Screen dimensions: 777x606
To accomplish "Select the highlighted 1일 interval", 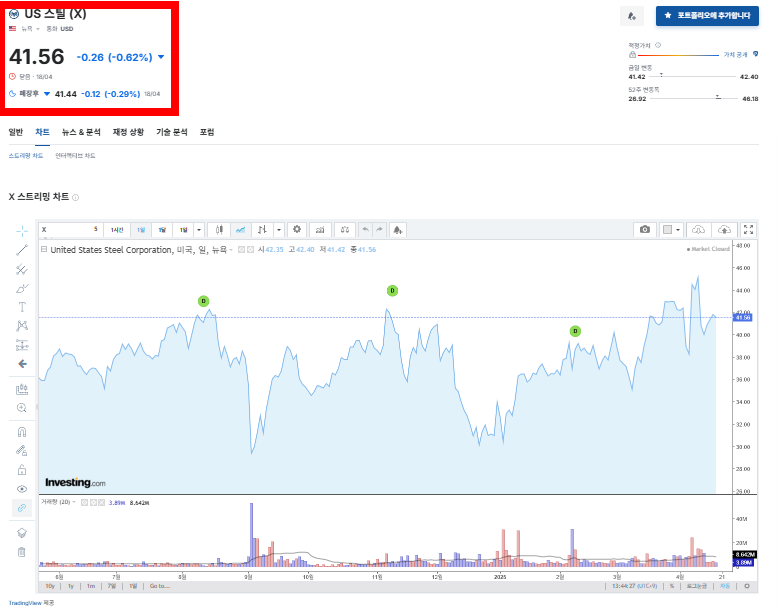I will (141, 229).
